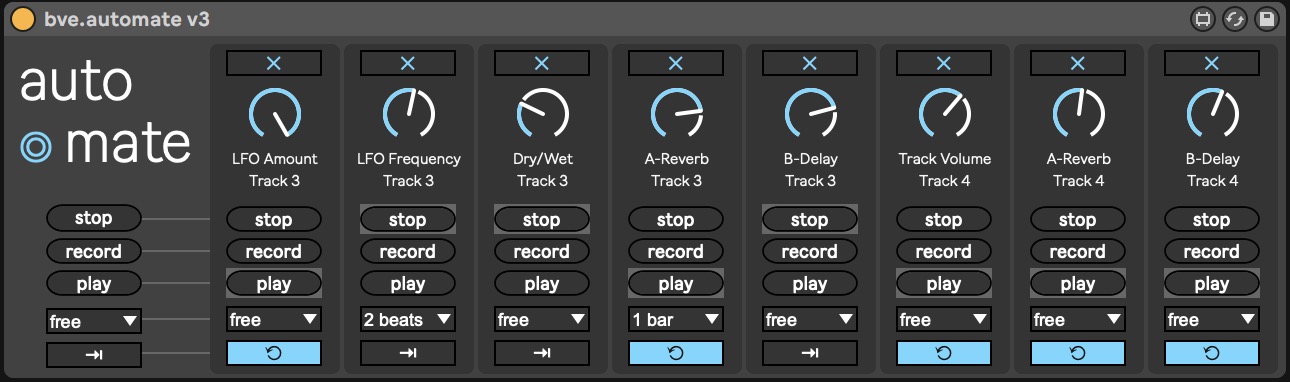
Task: Record the B-Delay Track 4 slot
Action: pyautogui.click(x=1212, y=251)
